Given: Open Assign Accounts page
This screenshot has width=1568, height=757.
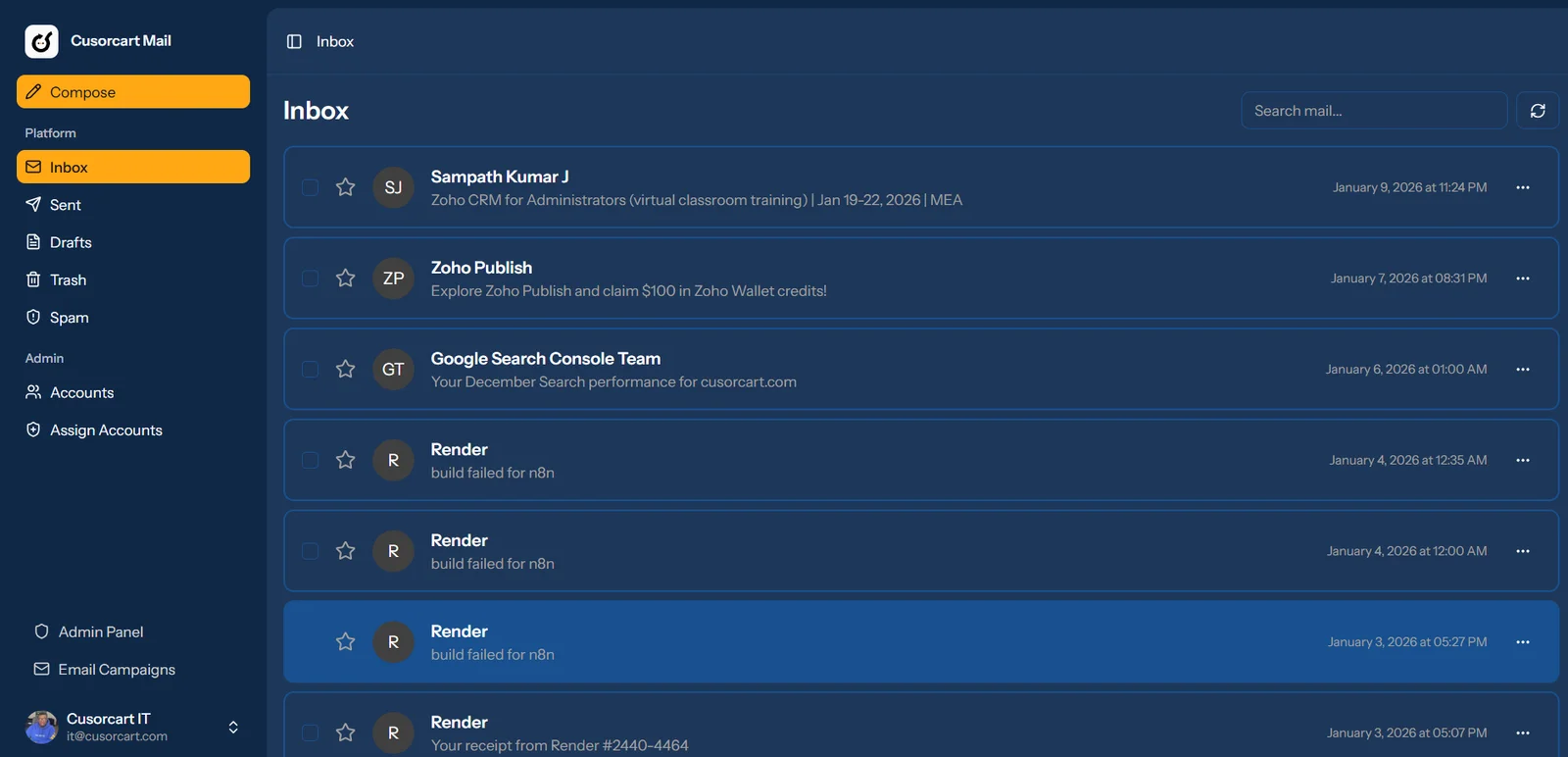Looking at the screenshot, I should [x=133, y=430].
